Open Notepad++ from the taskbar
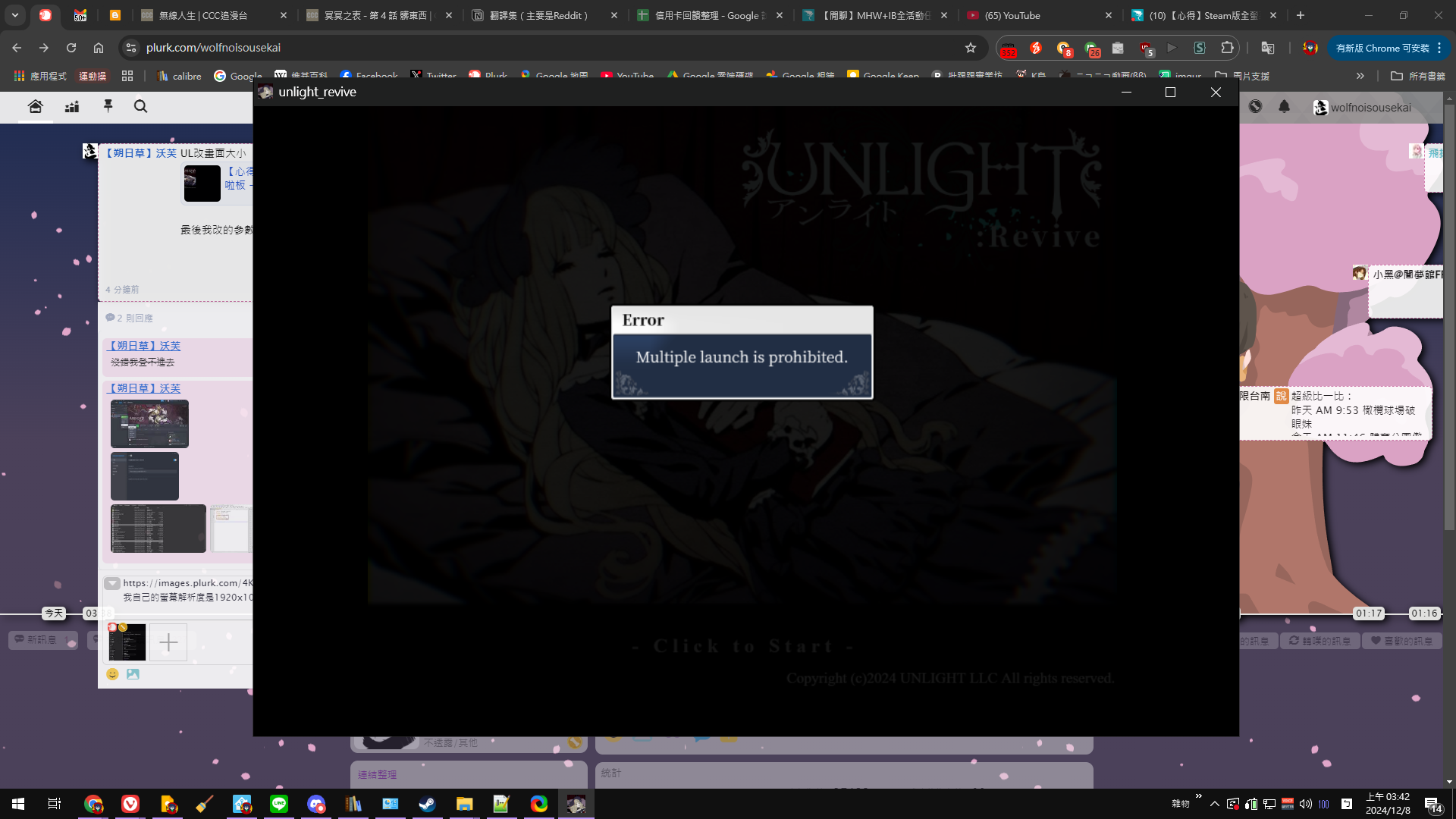This screenshot has height=819, width=1456. tap(501, 804)
